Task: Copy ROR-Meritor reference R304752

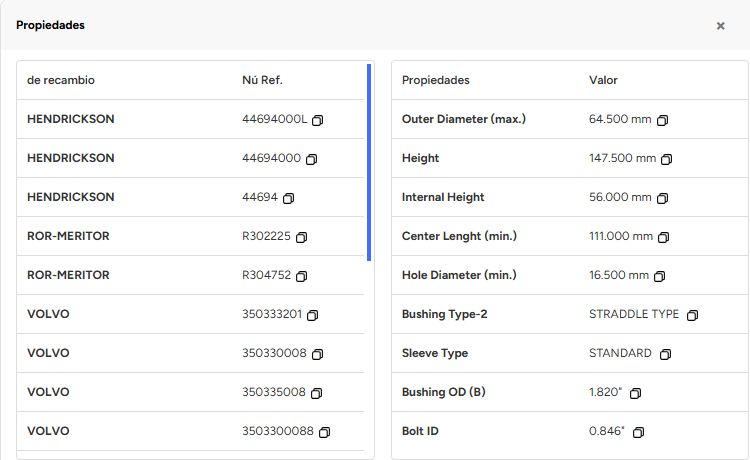Action: [x=301, y=276]
